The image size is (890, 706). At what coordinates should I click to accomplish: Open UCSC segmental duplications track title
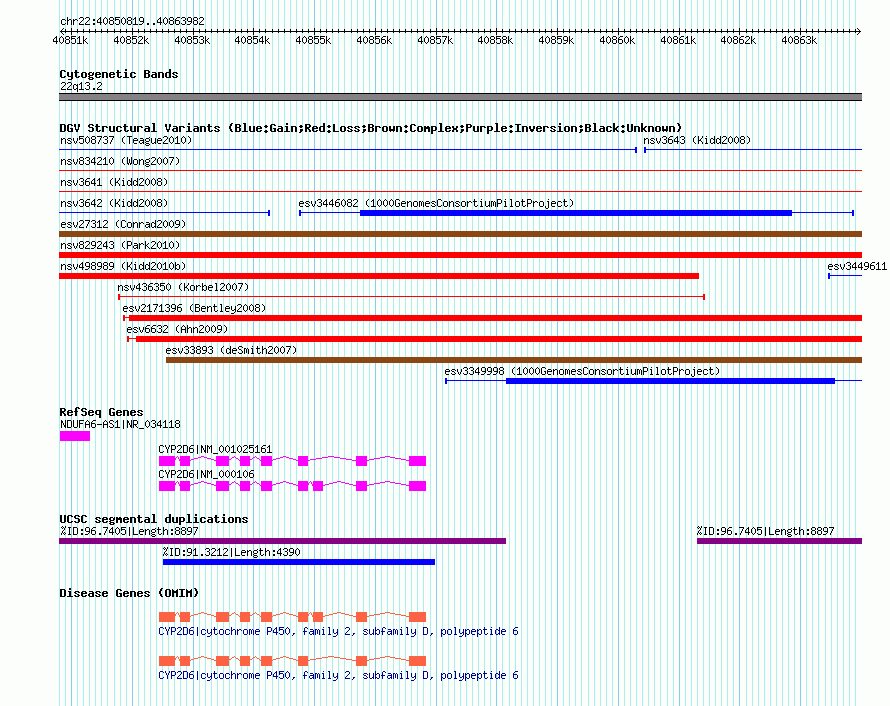click(x=154, y=519)
